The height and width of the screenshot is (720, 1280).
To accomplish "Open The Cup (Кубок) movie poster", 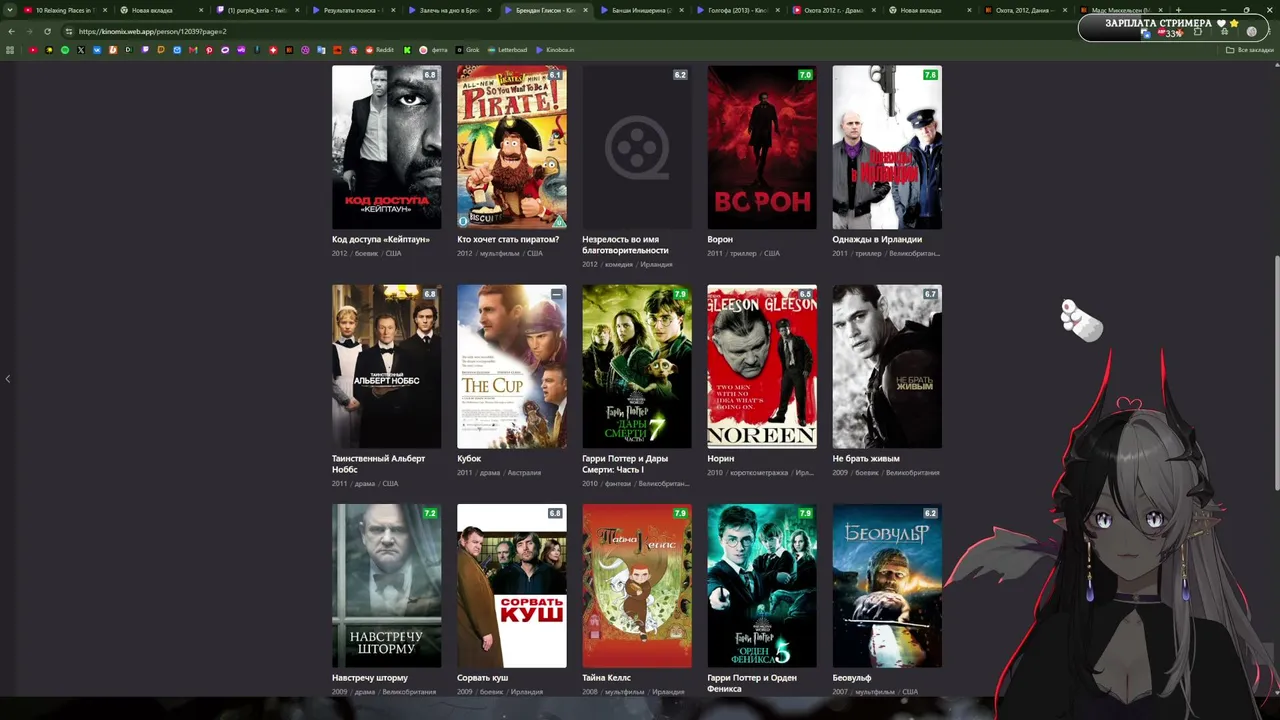I will (512, 366).
